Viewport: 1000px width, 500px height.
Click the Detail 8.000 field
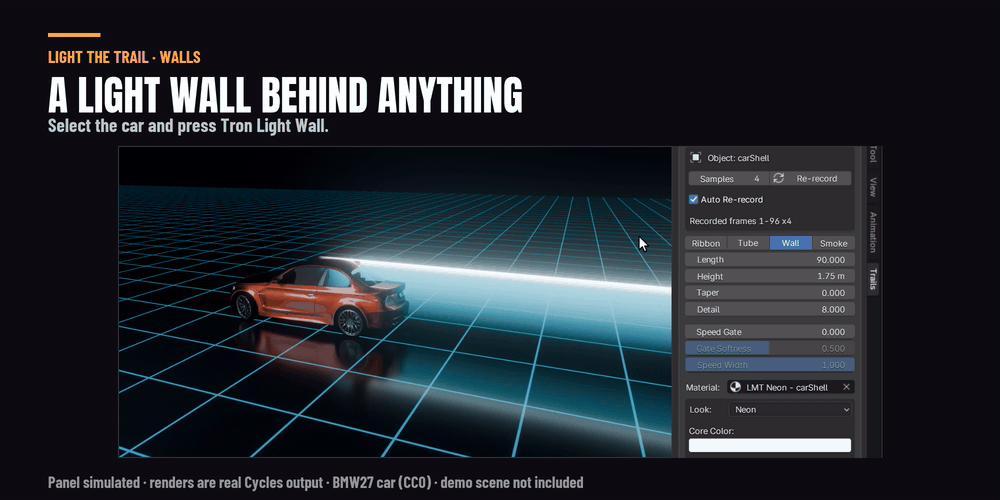pos(770,309)
